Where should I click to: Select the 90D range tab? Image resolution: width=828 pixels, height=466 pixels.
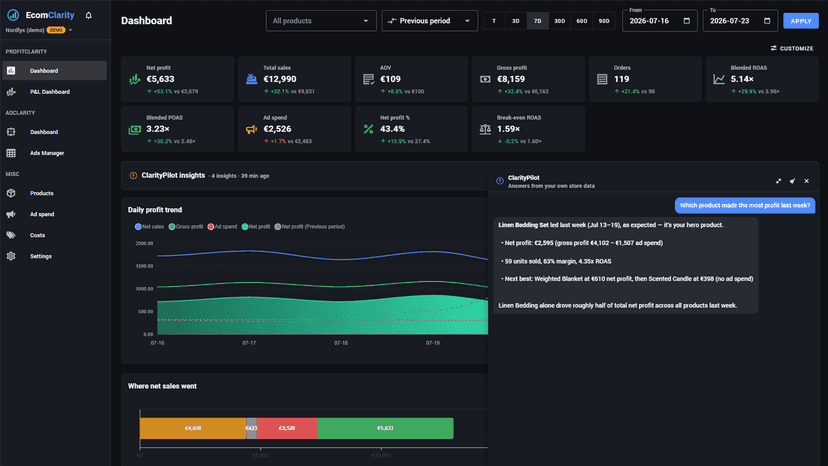604,21
